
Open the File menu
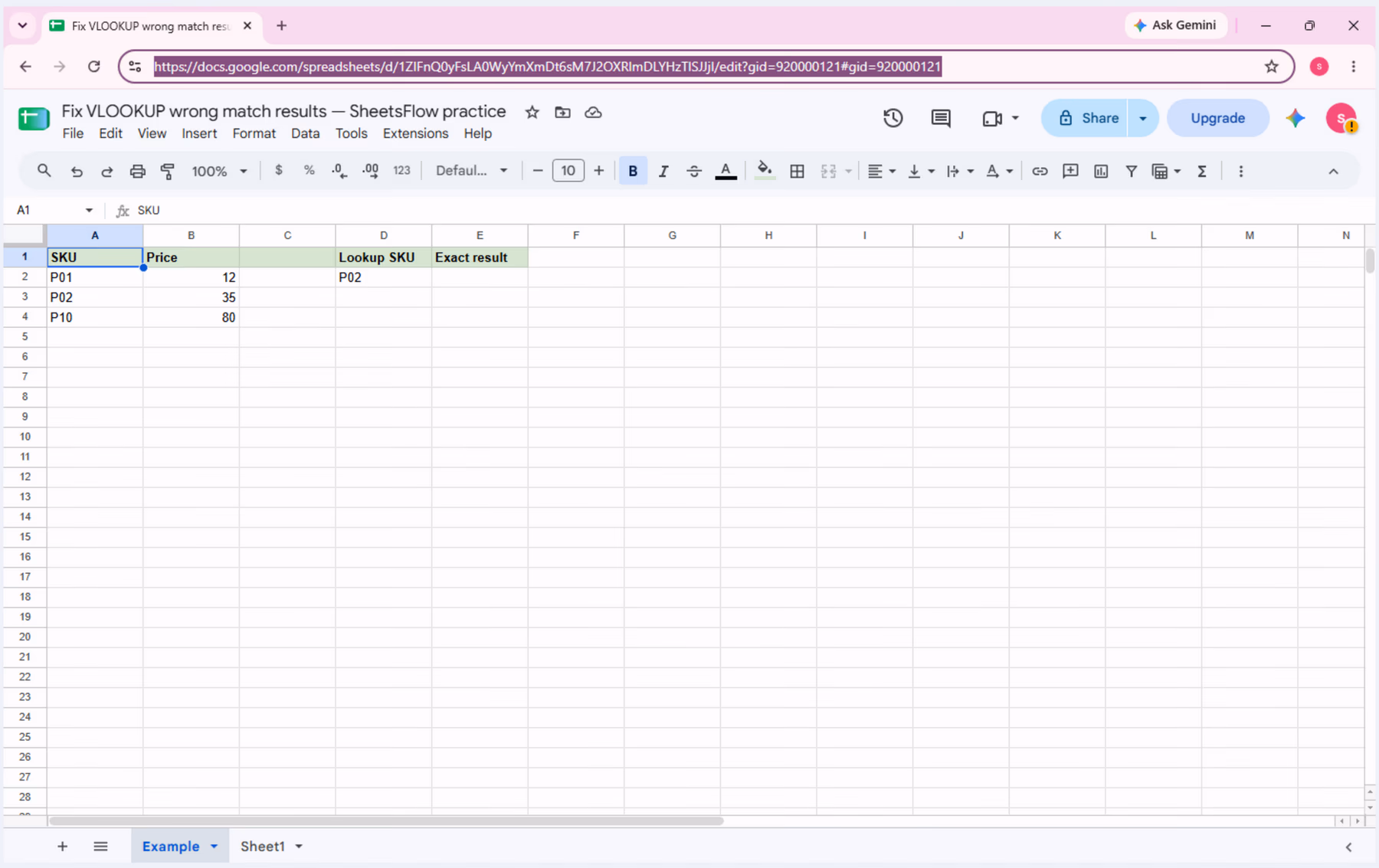tap(73, 133)
